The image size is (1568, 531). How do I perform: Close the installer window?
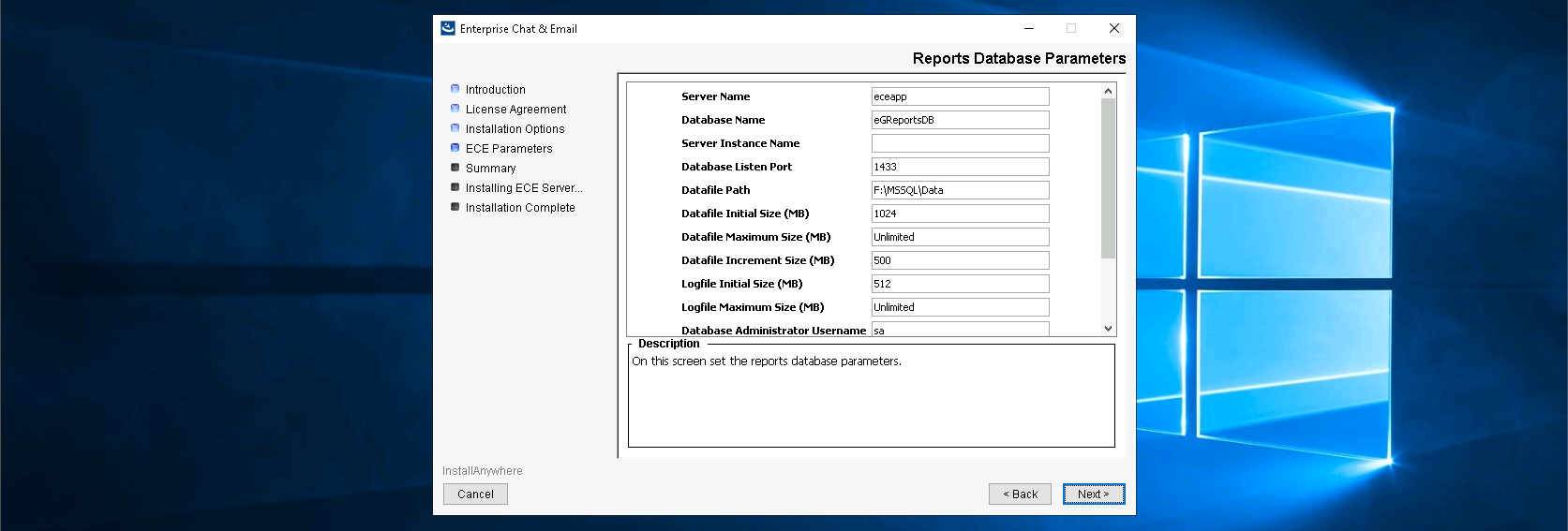1114,28
